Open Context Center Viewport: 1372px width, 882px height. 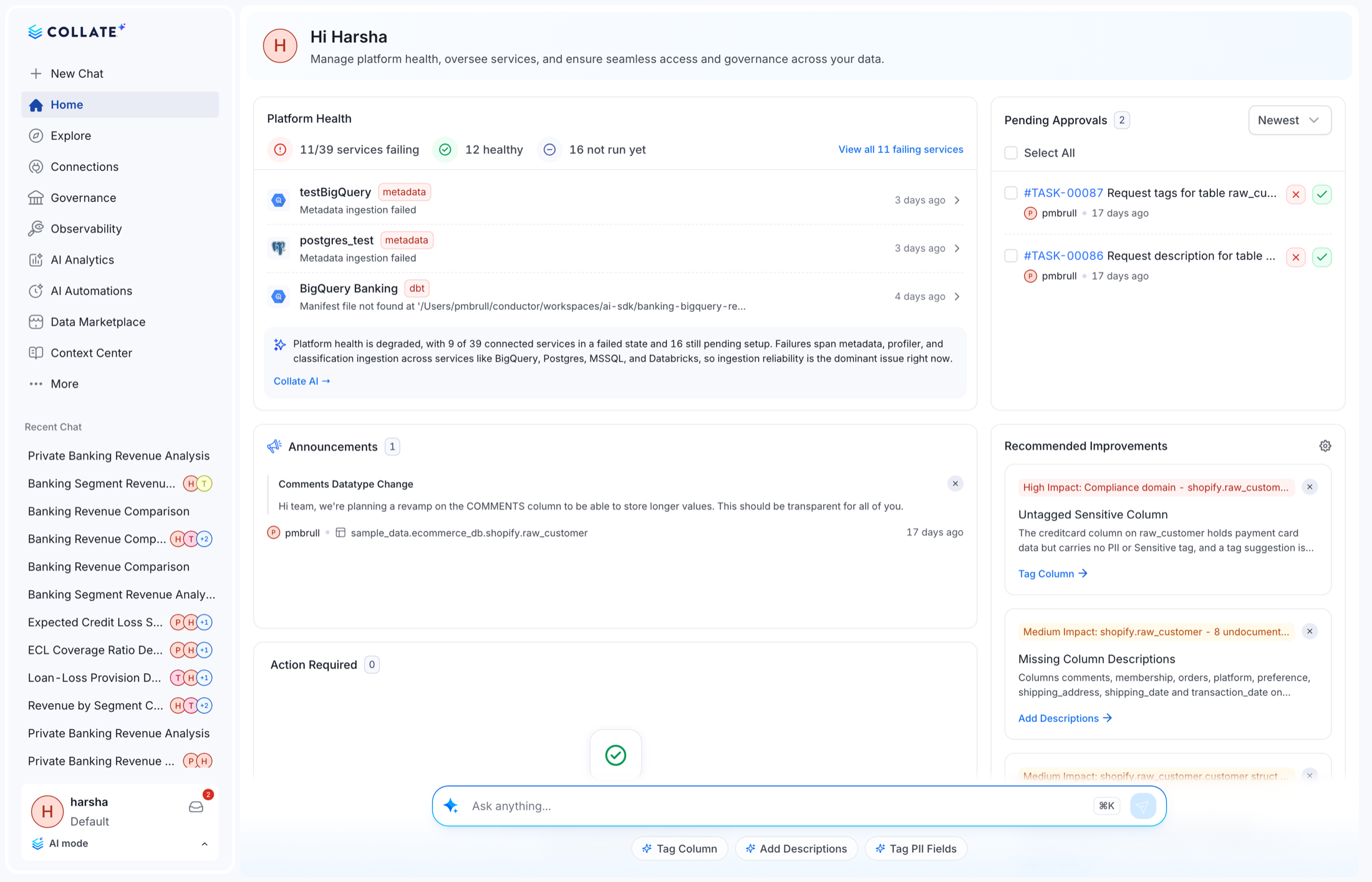(x=120, y=353)
